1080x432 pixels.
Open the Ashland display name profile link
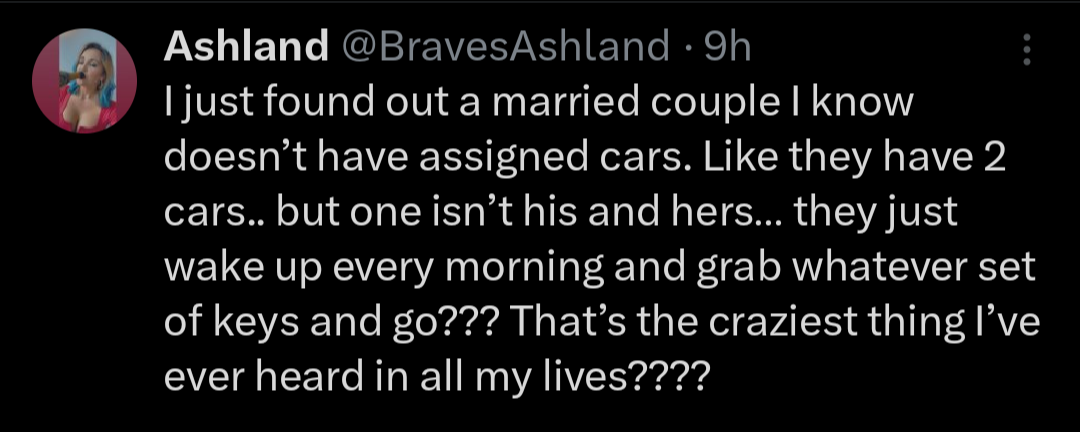click(x=245, y=46)
